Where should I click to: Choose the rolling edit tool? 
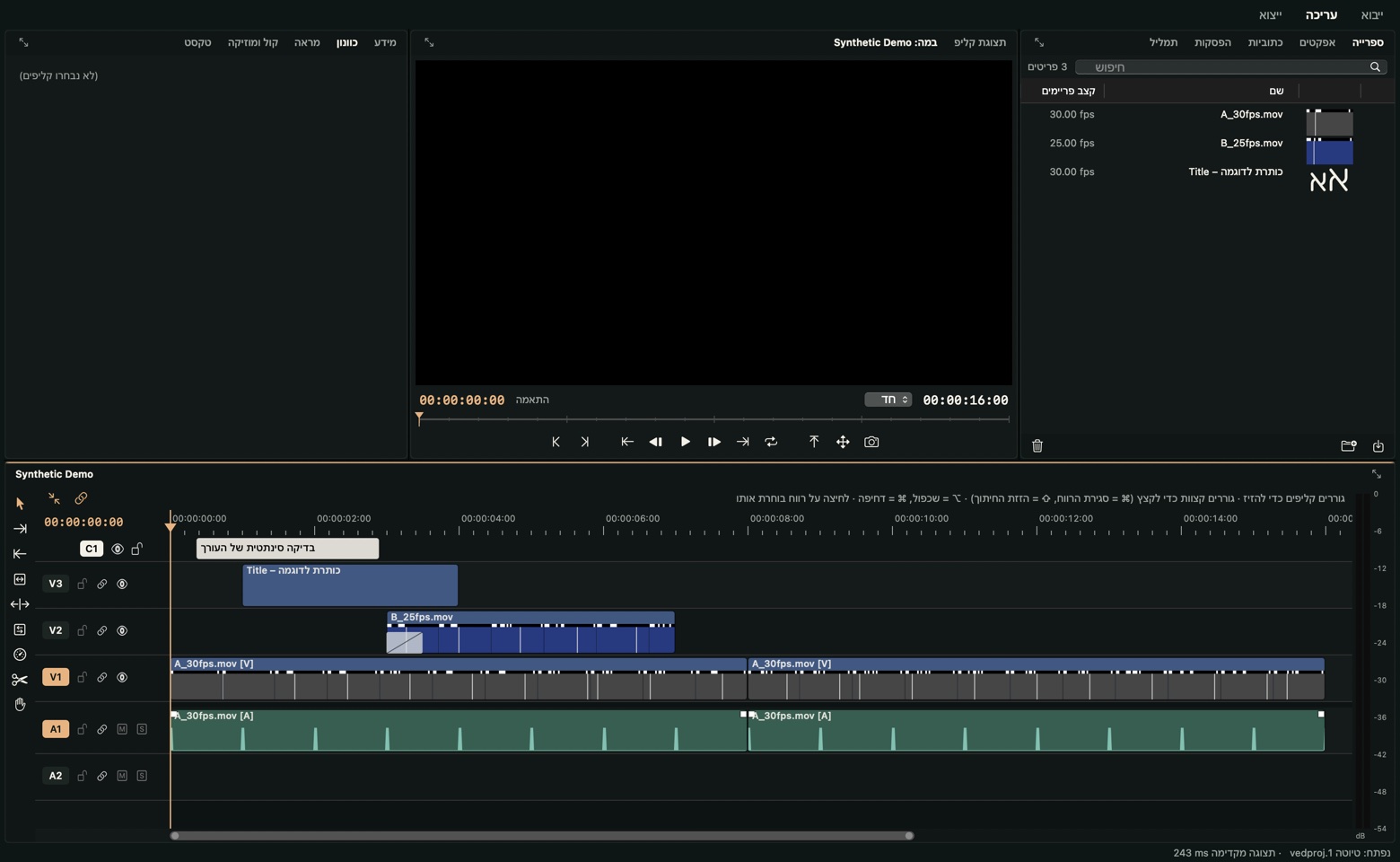(20, 604)
